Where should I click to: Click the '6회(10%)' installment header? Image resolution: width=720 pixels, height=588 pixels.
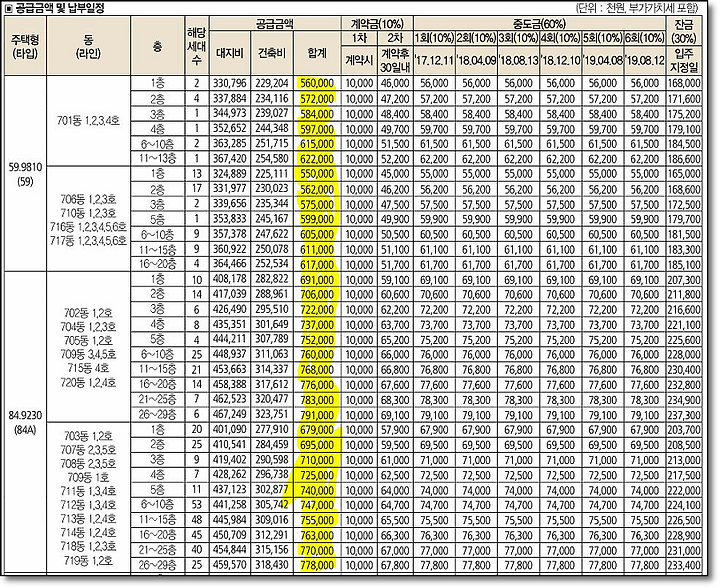coord(645,38)
